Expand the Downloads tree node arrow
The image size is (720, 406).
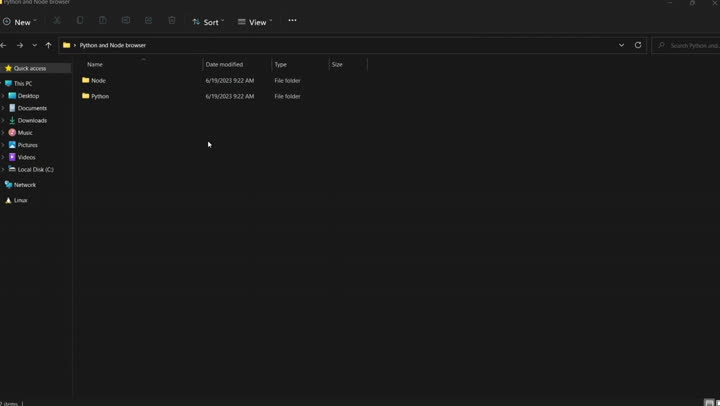click(x=3, y=120)
